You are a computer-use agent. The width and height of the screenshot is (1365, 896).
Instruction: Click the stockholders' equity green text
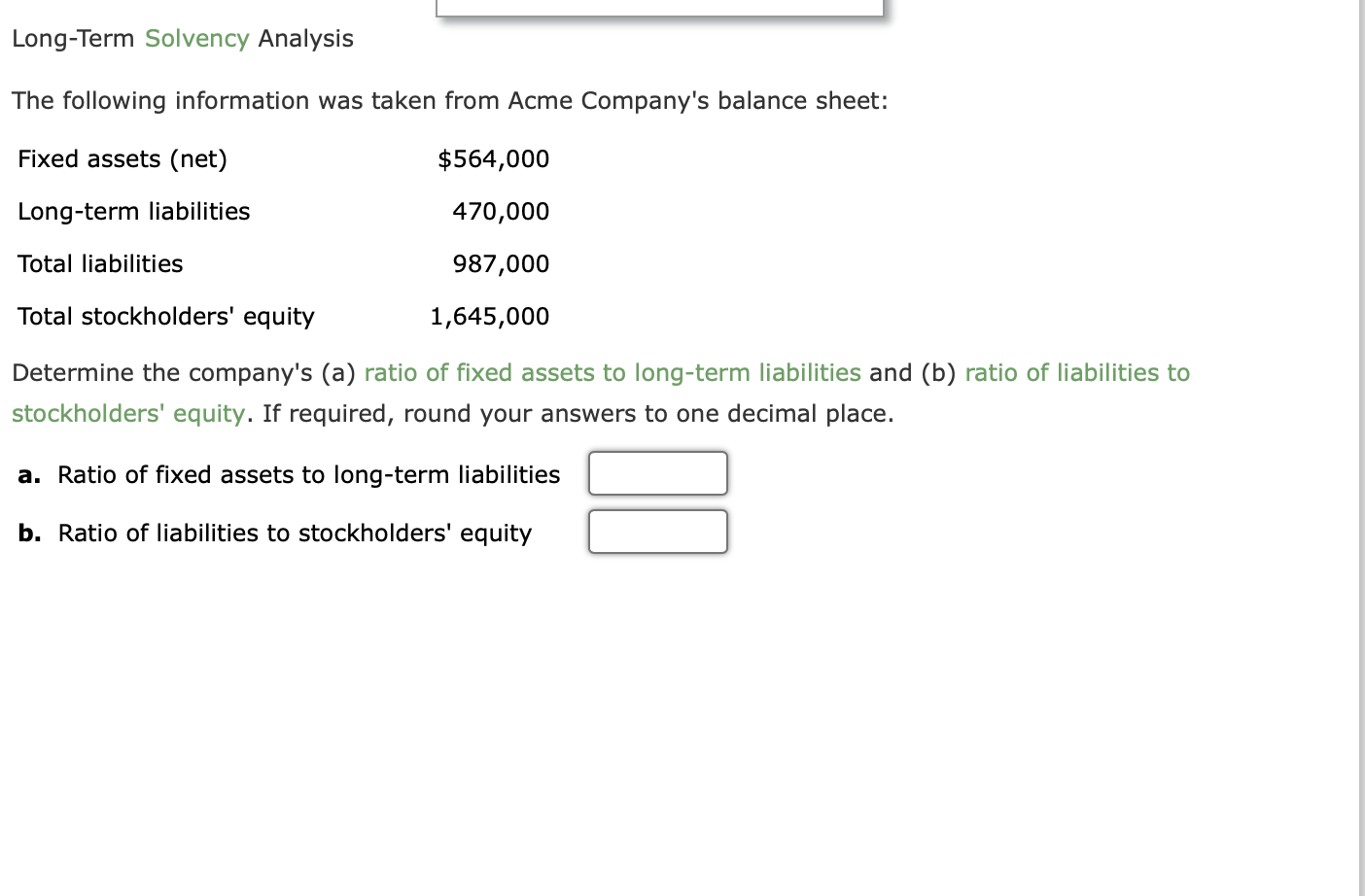pyautogui.click(x=127, y=413)
